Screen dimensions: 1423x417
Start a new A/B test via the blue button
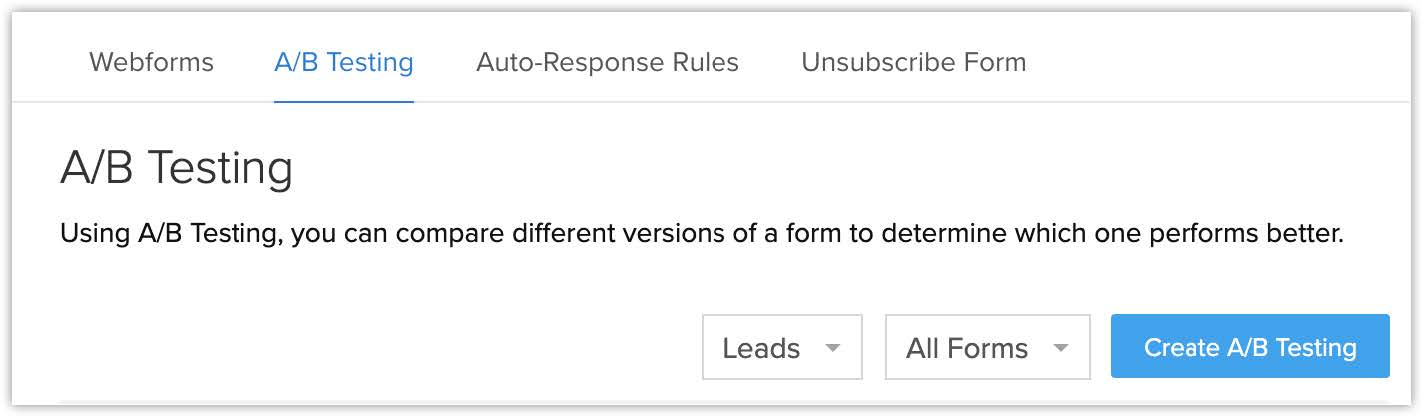point(1249,347)
